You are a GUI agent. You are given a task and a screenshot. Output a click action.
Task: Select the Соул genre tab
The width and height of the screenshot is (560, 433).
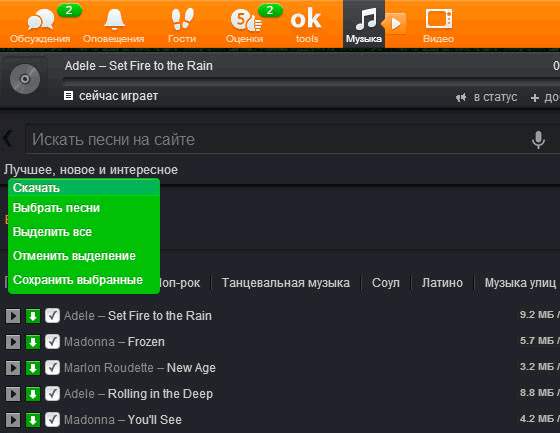386,283
